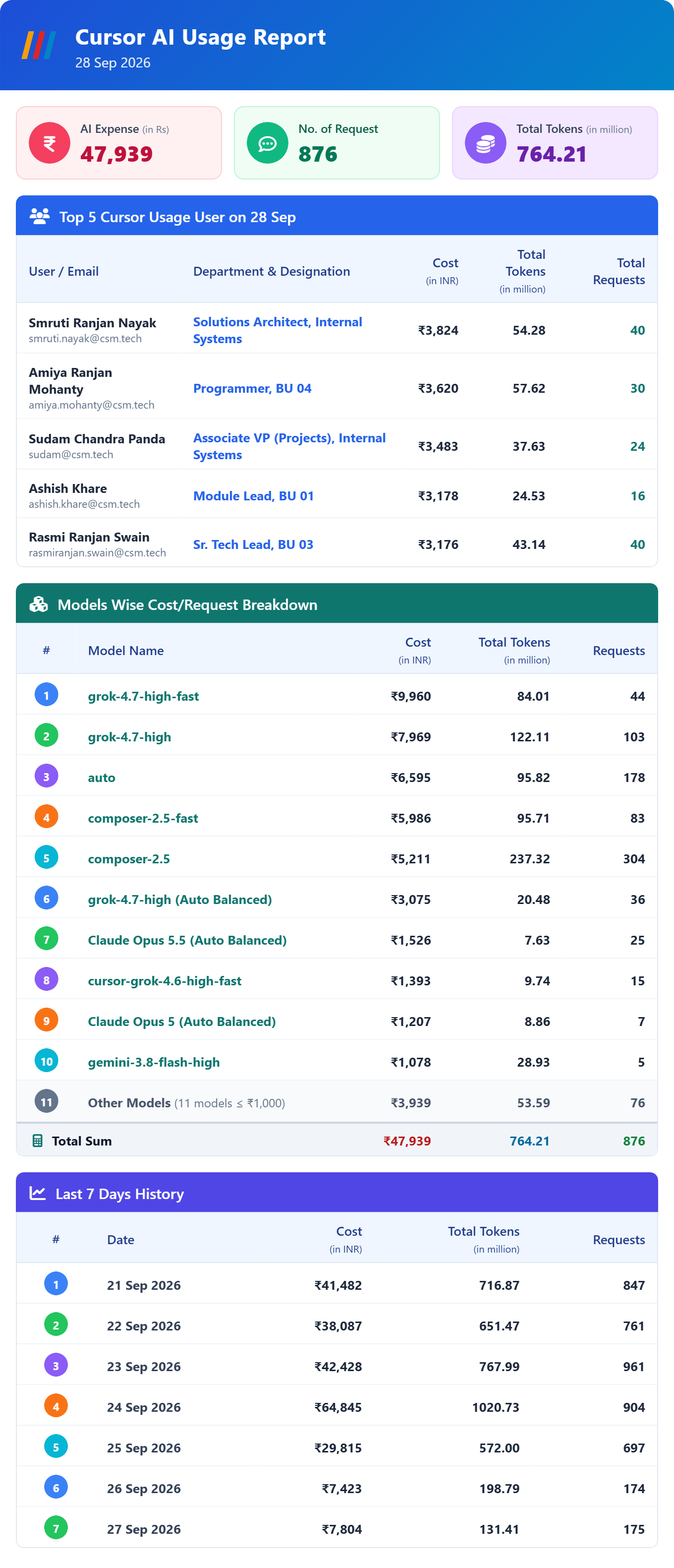674x1568 pixels.
Task: Select the composer-2.5-fast model name
Action: point(143,818)
